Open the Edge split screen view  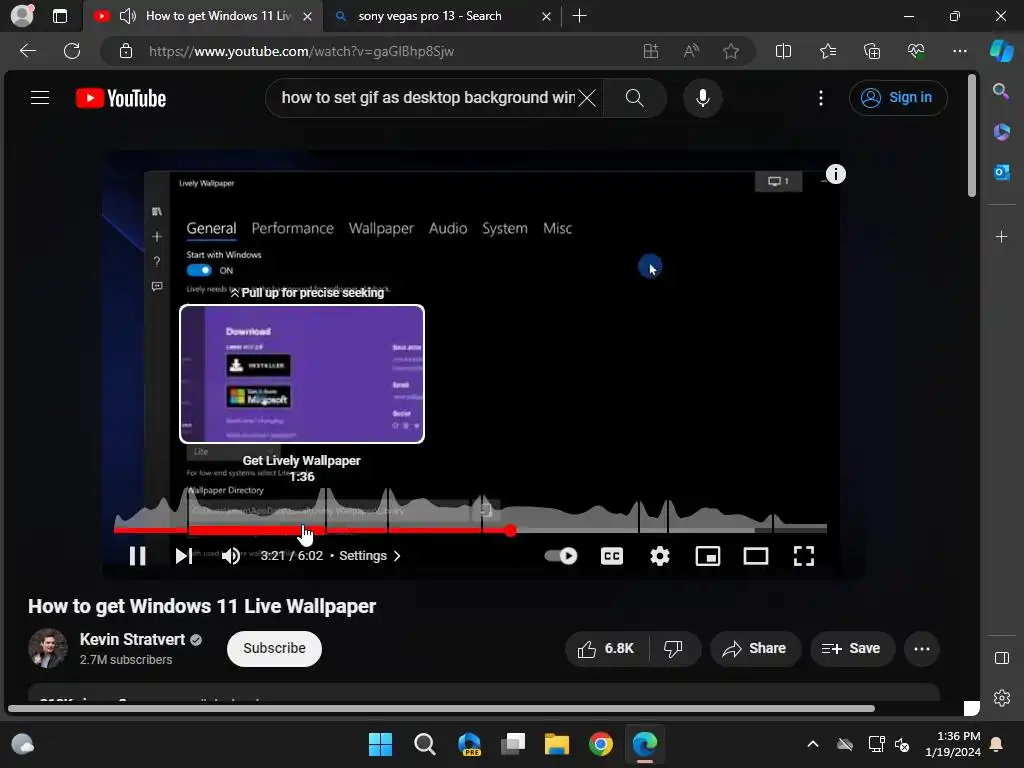click(783, 51)
